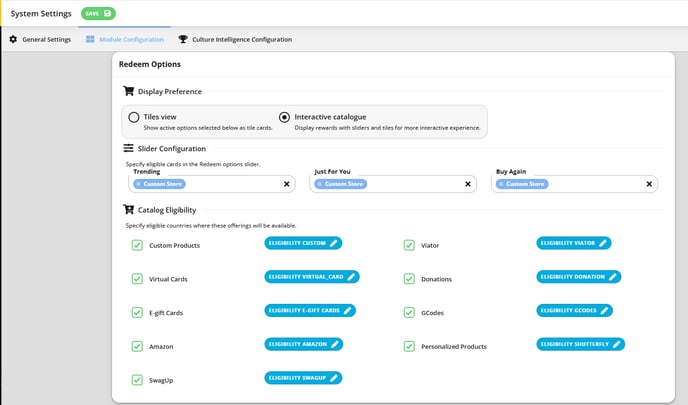Click the Module Configuration grid icon
This screenshot has height=405, width=688.
pos(90,39)
